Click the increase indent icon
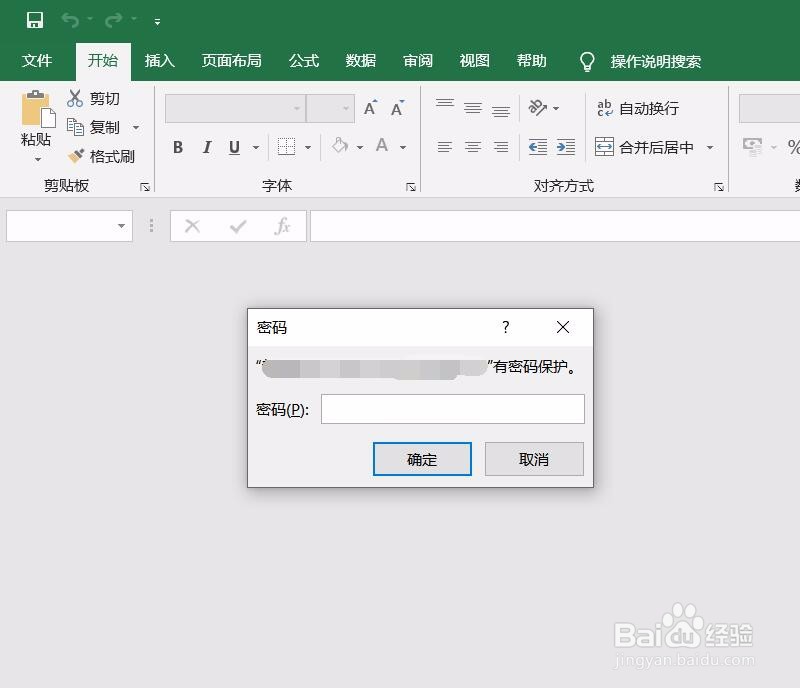 (566, 147)
